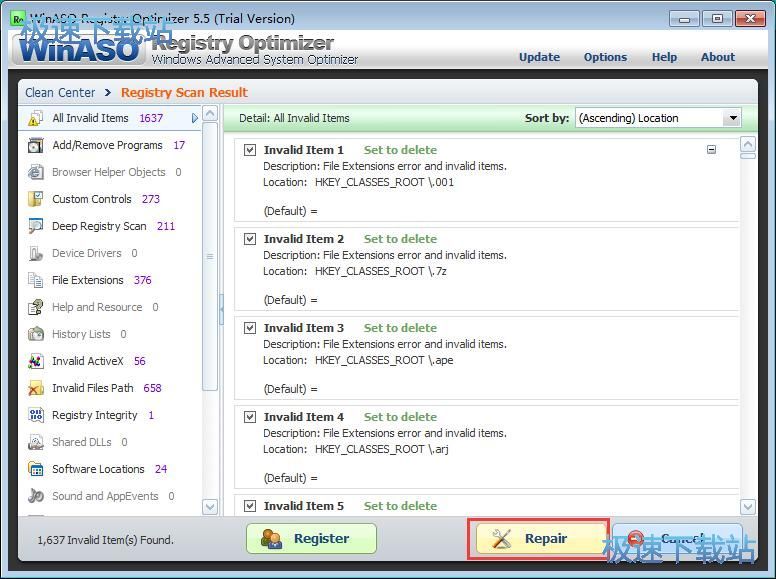Select Invalid Files Path 658 category
This screenshot has height=579, width=776.
(110, 388)
